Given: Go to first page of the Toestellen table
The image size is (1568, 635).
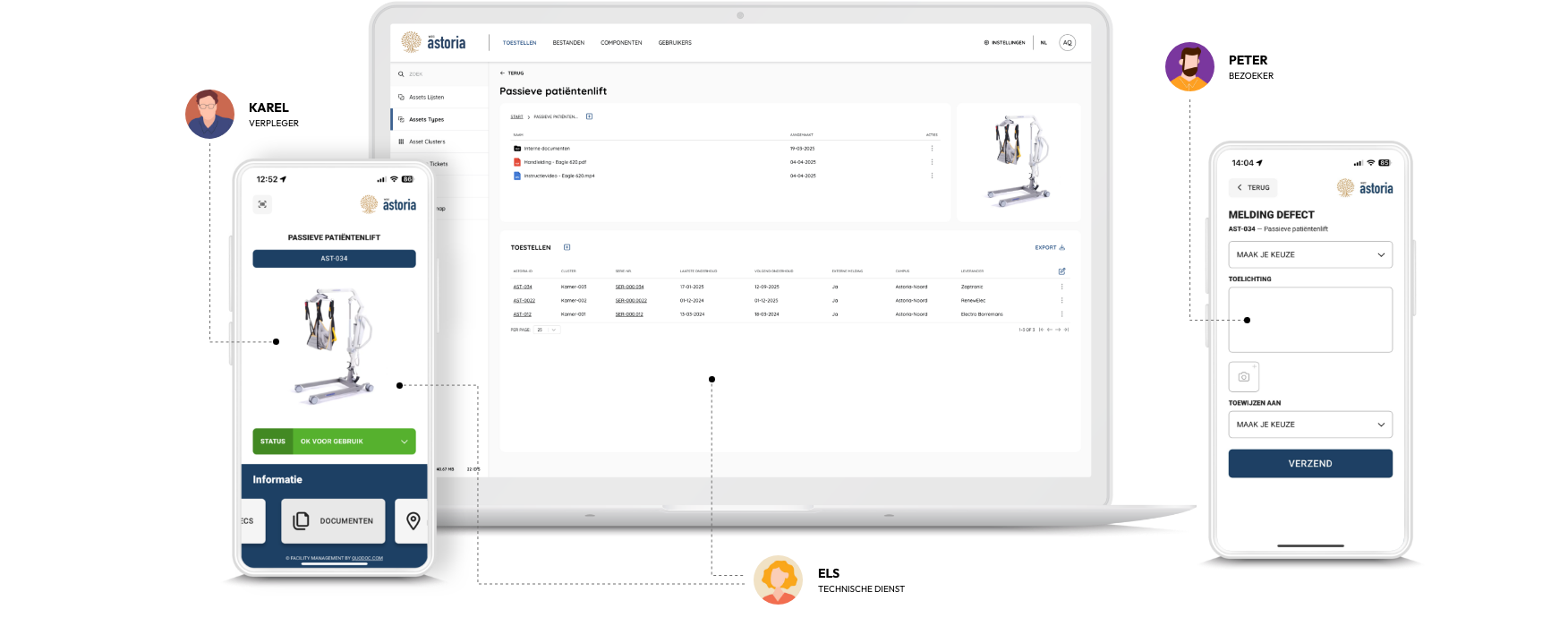Looking at the screenshot, I should pos(1041,330).
